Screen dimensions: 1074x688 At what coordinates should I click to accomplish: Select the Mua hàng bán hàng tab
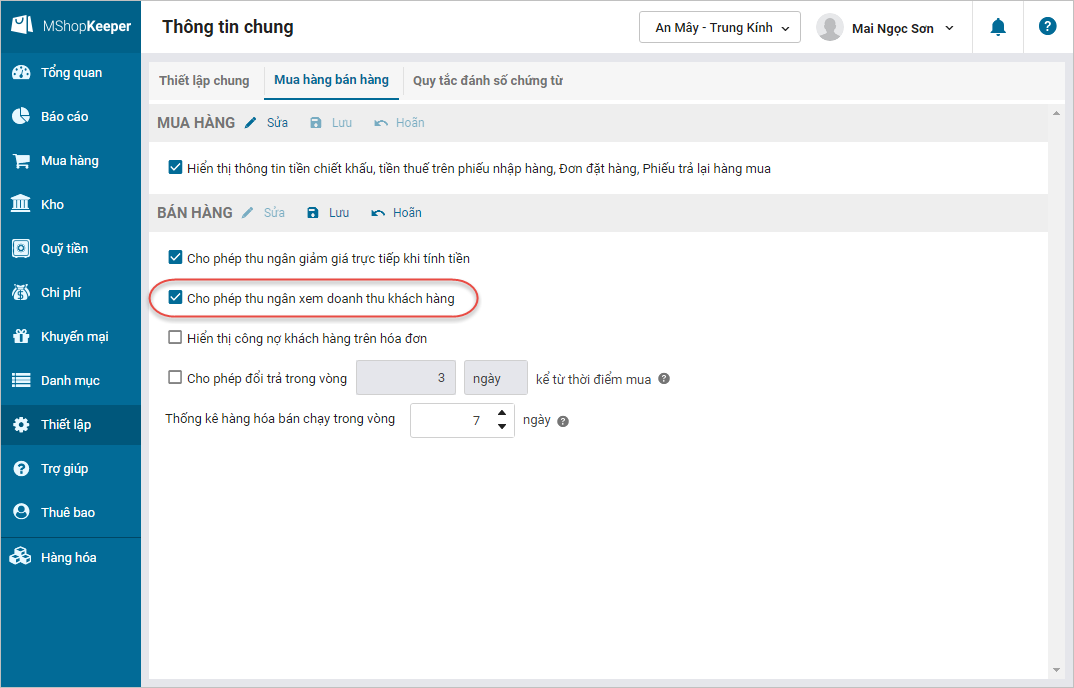(332, 80)
